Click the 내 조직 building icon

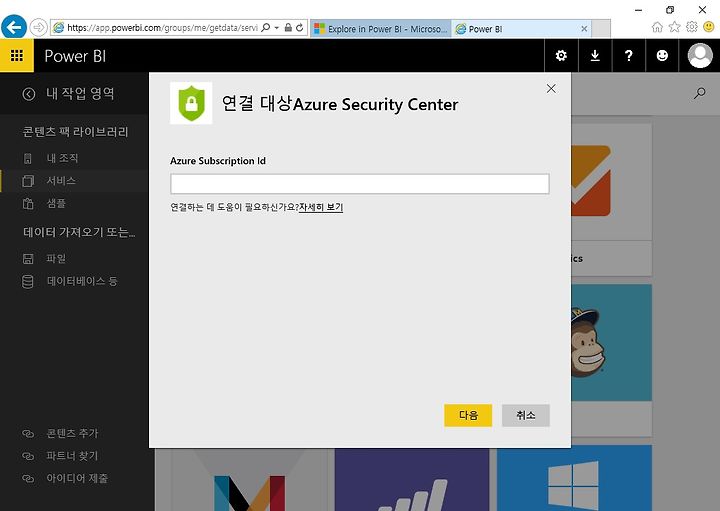point(28,159)
